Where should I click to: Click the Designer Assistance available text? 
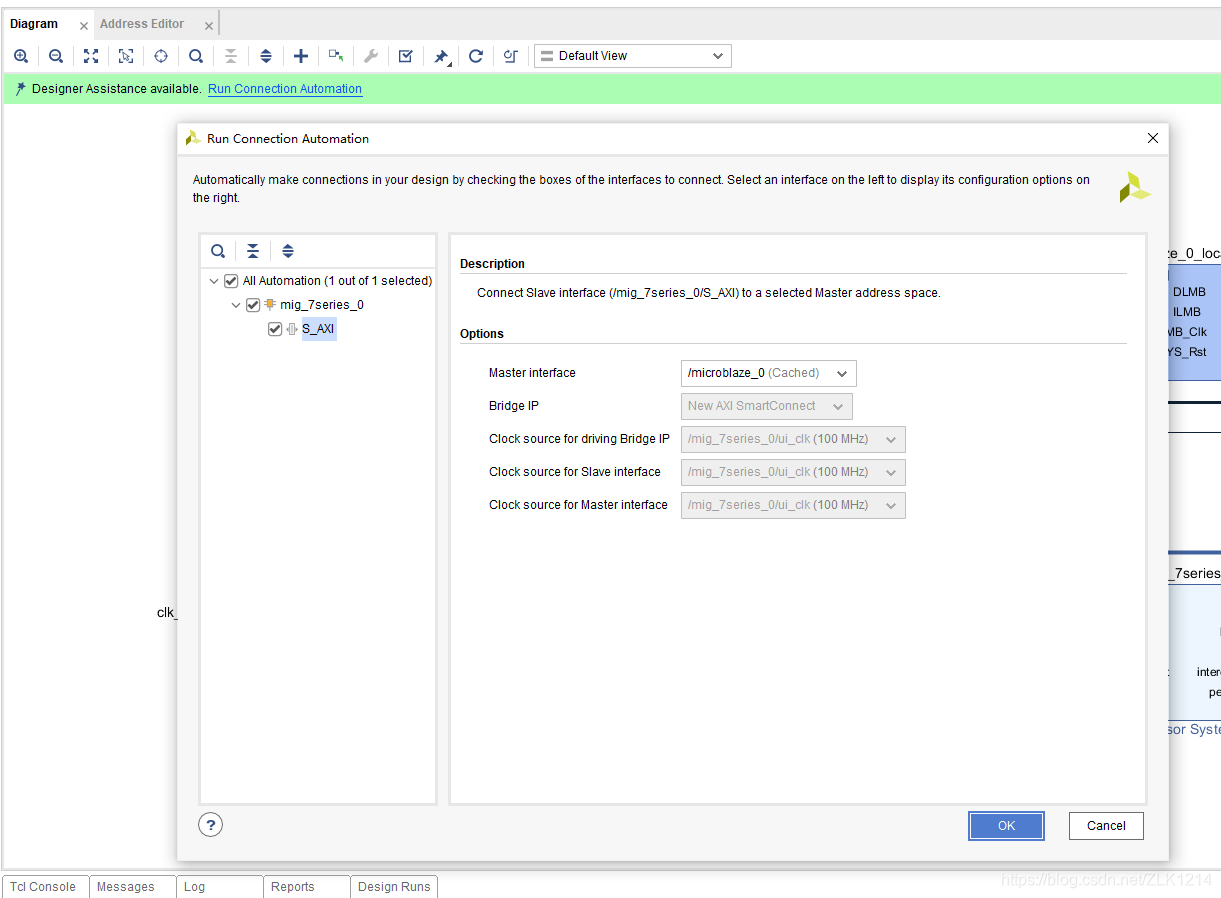pyautogui.click(x=117, y=89)
